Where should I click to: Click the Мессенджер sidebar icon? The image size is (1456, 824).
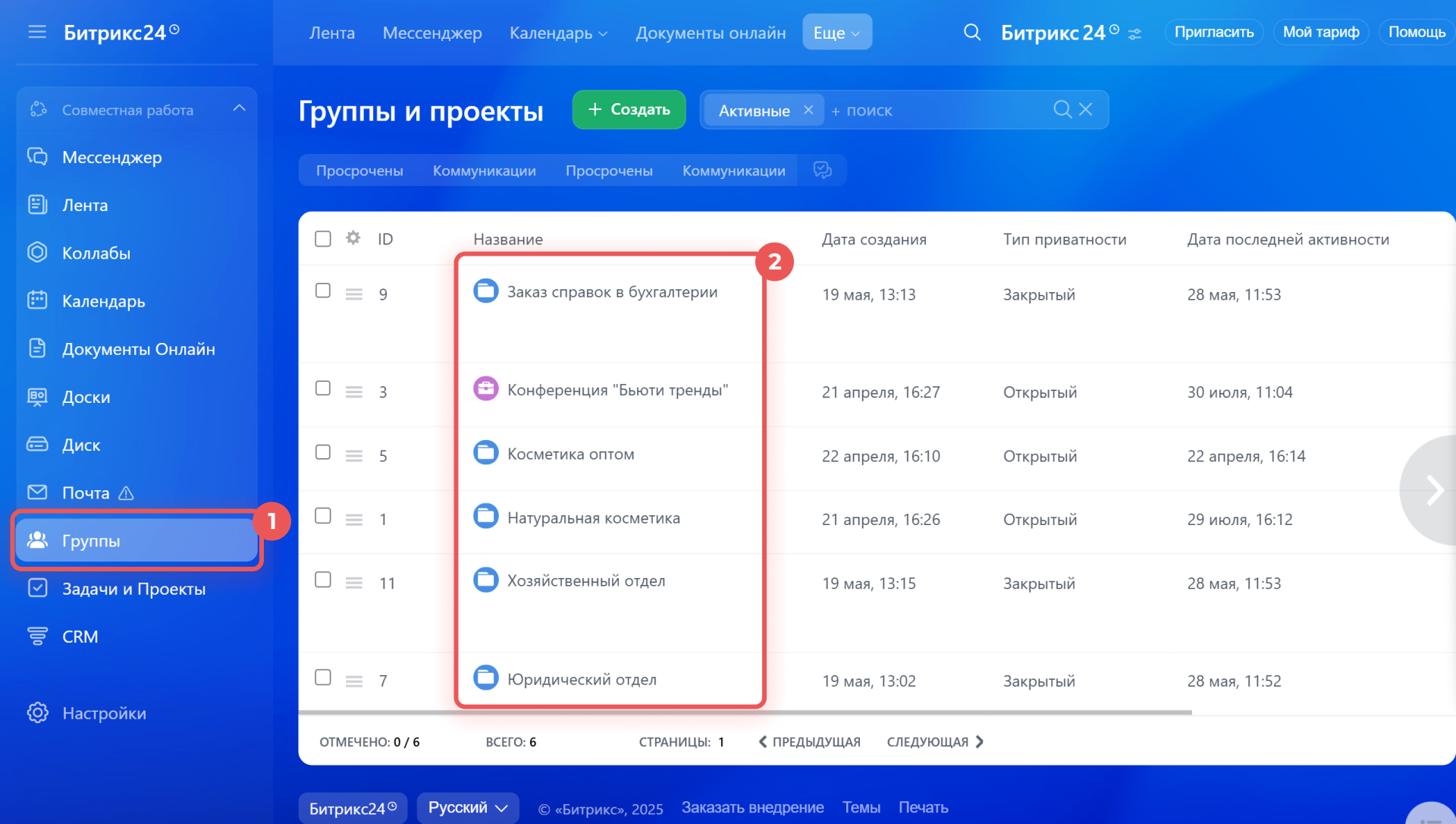(x=37, y=157)
